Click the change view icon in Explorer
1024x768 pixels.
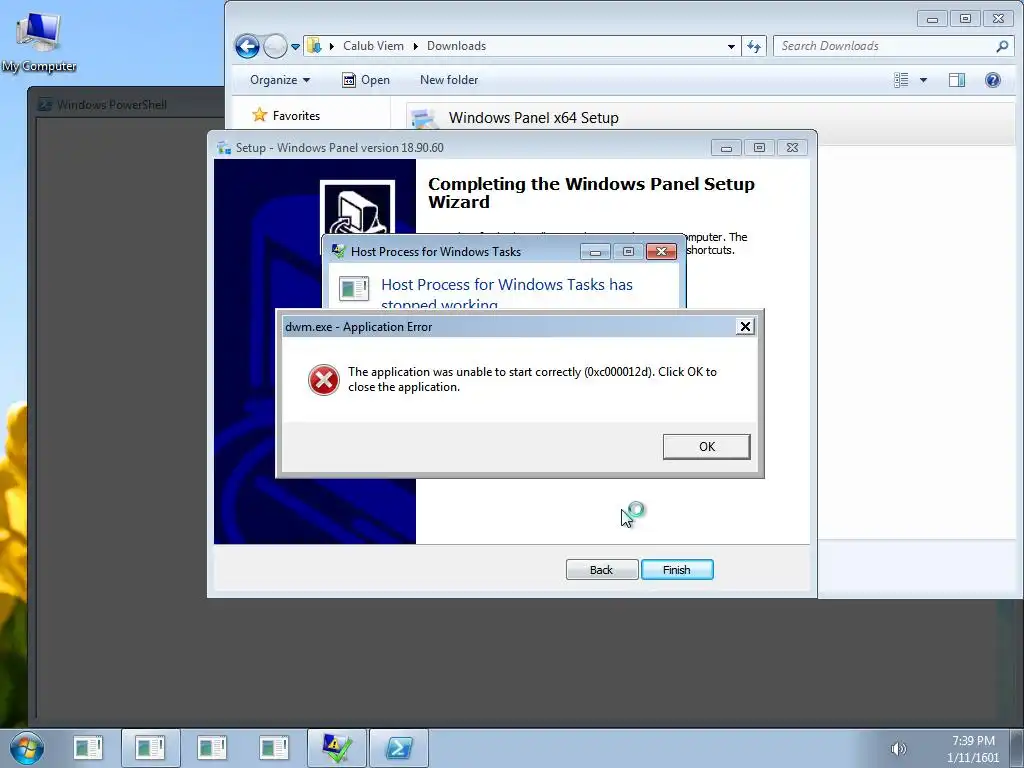click(901, 80)
